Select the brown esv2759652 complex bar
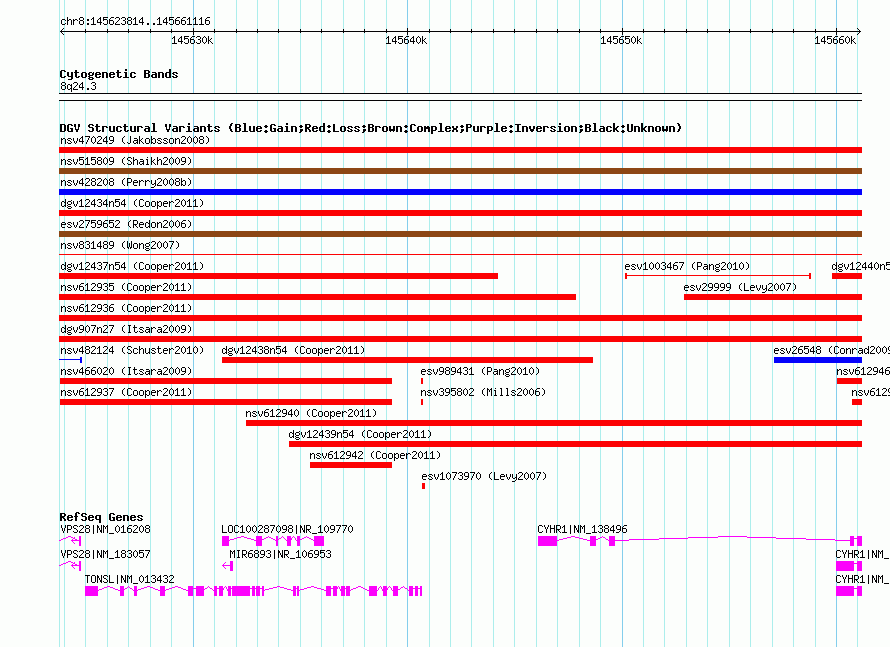 (x=460, y=234)
